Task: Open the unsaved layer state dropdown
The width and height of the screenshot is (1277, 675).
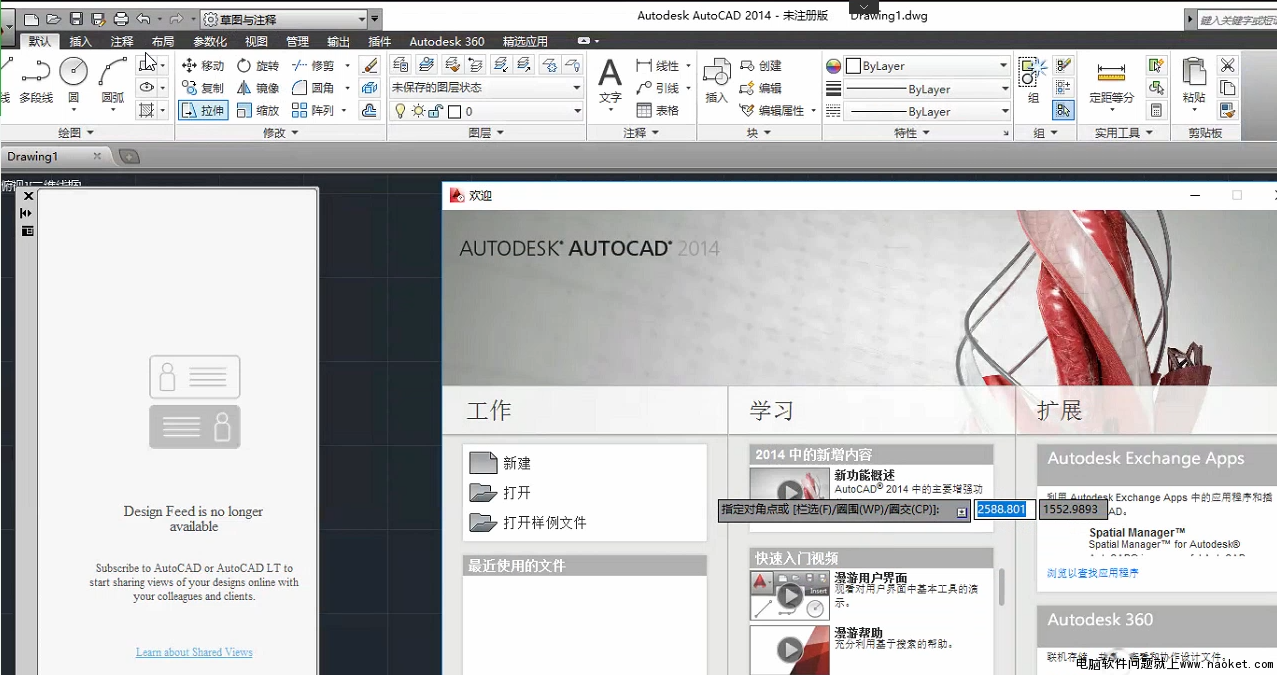Action: (x=486, y=88)
